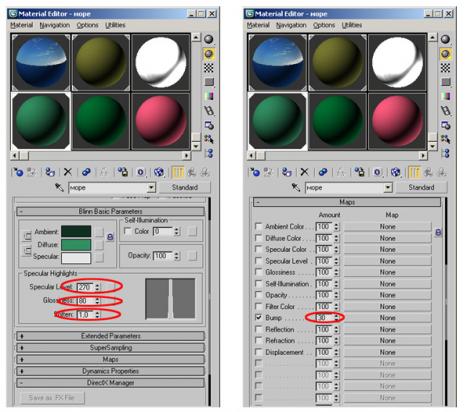The height and width of the screenshot is (412, 467).
Task: Click the Diffuse color swatch
Action: (76, 244)
